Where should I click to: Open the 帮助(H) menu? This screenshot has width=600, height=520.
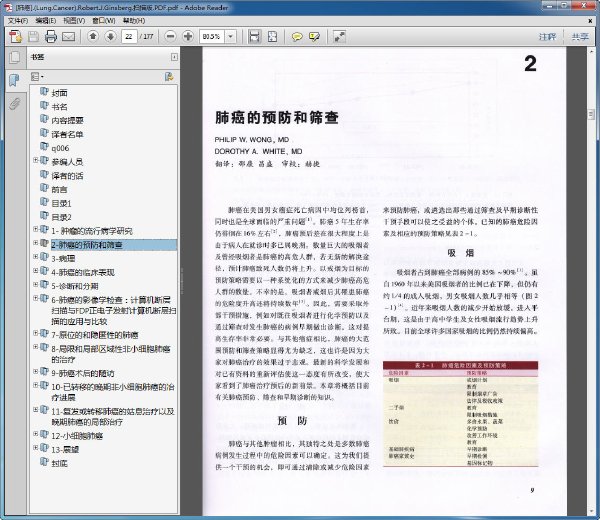click(134, 21)
